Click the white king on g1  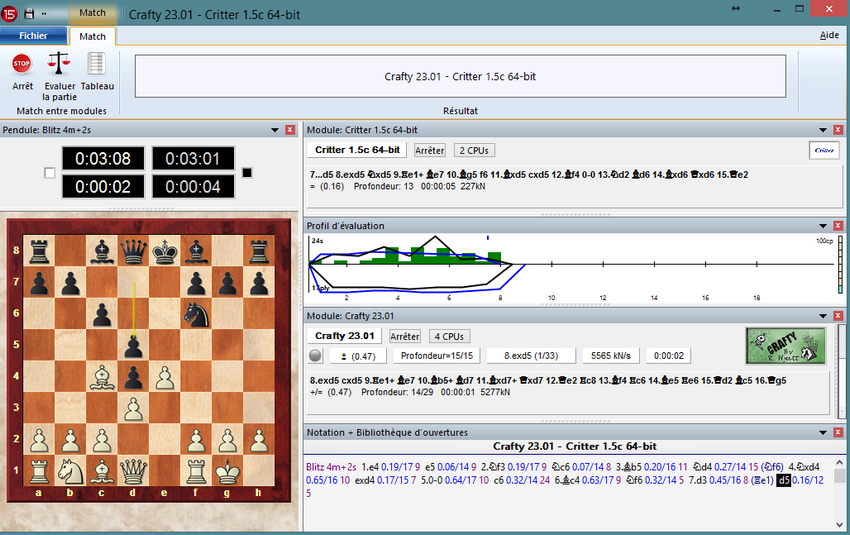228,472
